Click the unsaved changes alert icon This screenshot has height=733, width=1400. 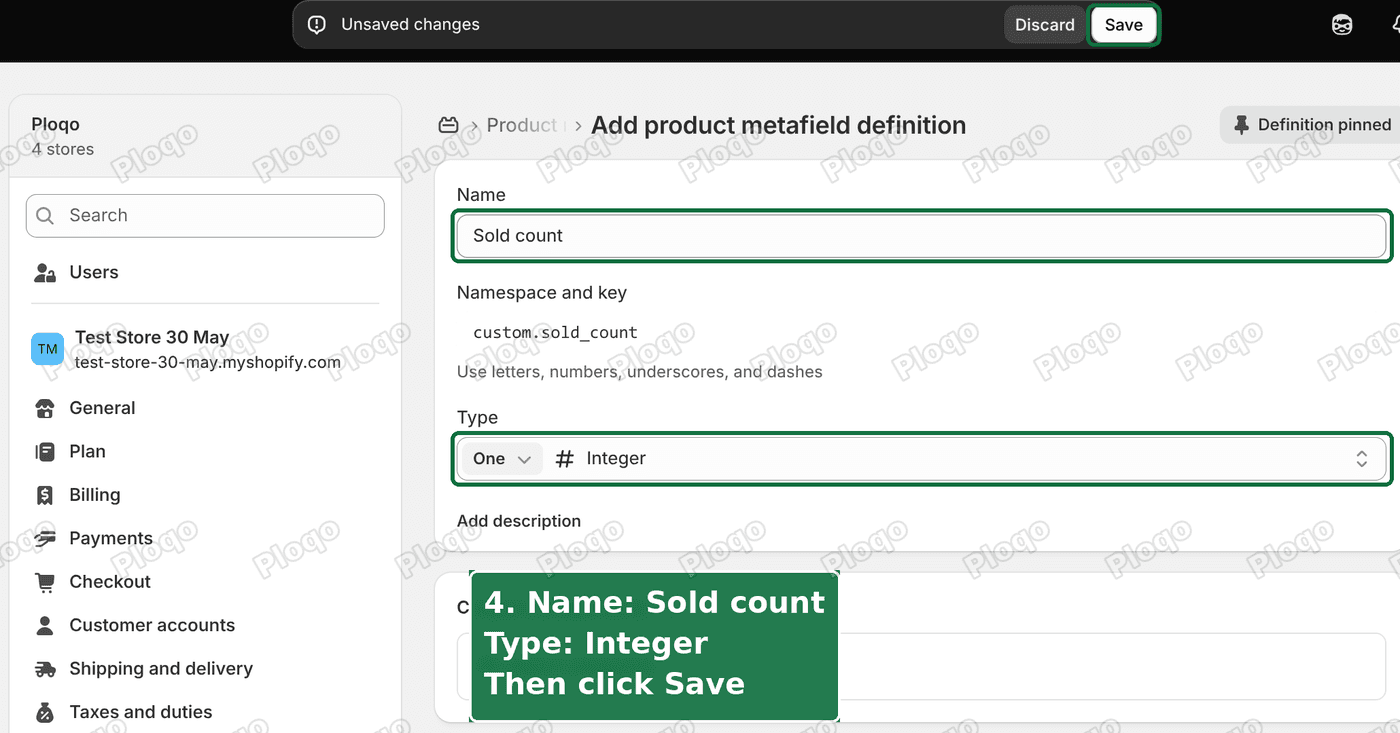[x=317, y=25]
